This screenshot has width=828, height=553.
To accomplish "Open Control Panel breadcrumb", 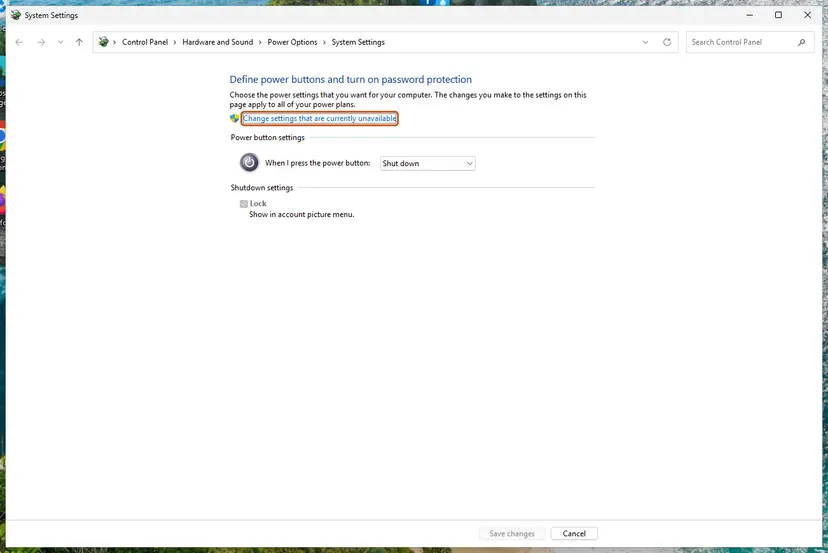I will [145, 42].
